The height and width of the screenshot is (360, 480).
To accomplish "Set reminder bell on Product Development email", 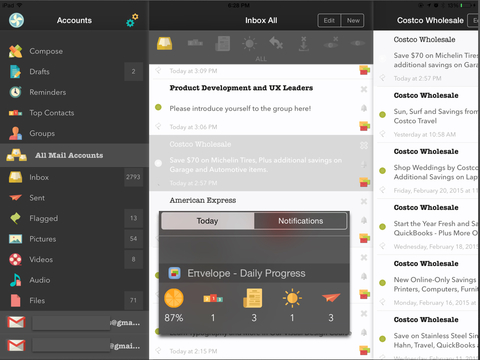I will pos(364,108).
